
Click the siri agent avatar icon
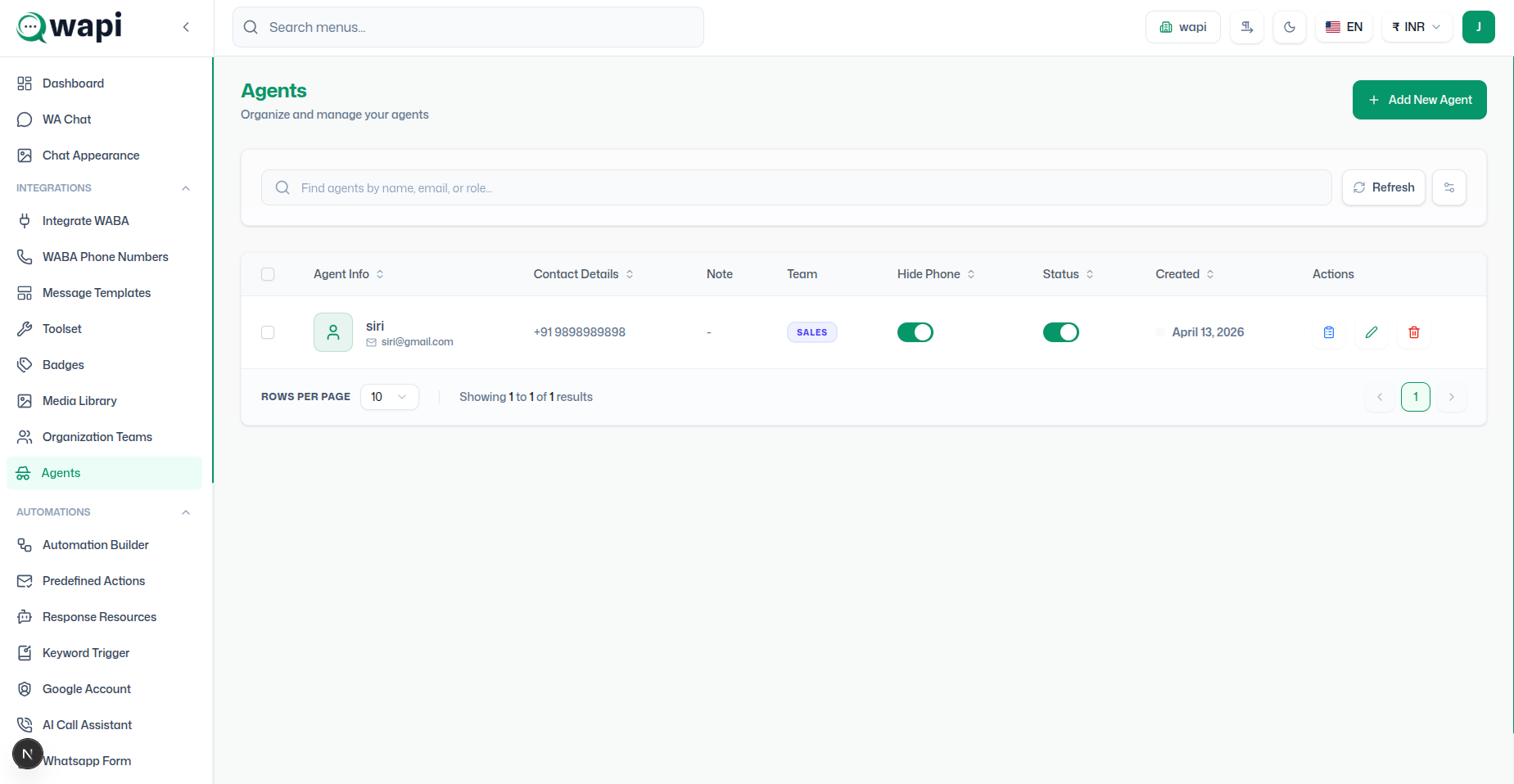(x=333, y=332)
